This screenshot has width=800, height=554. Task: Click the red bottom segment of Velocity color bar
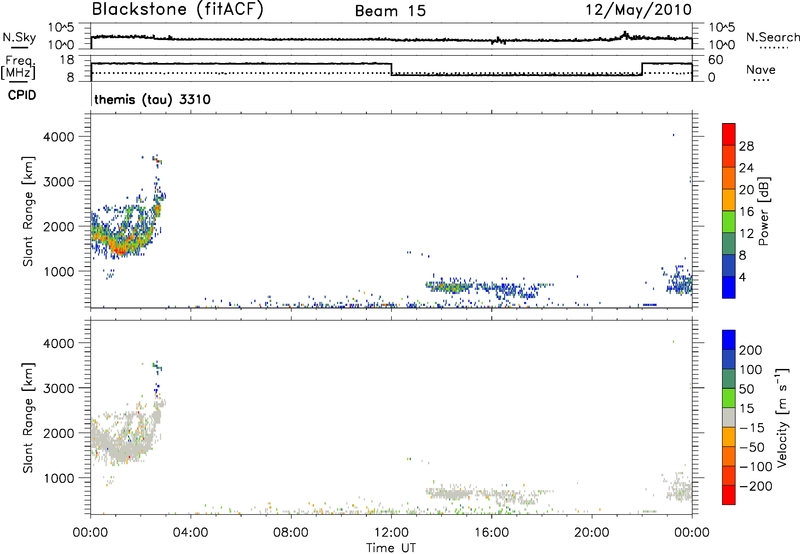[729, 495]
